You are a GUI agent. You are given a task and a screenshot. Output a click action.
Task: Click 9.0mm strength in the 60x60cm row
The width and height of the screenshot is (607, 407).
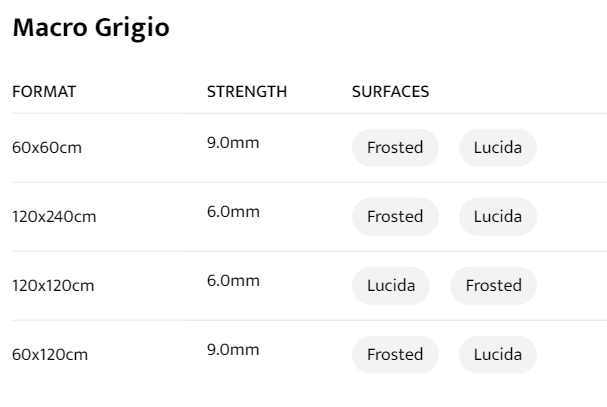[x=233, y=143]
